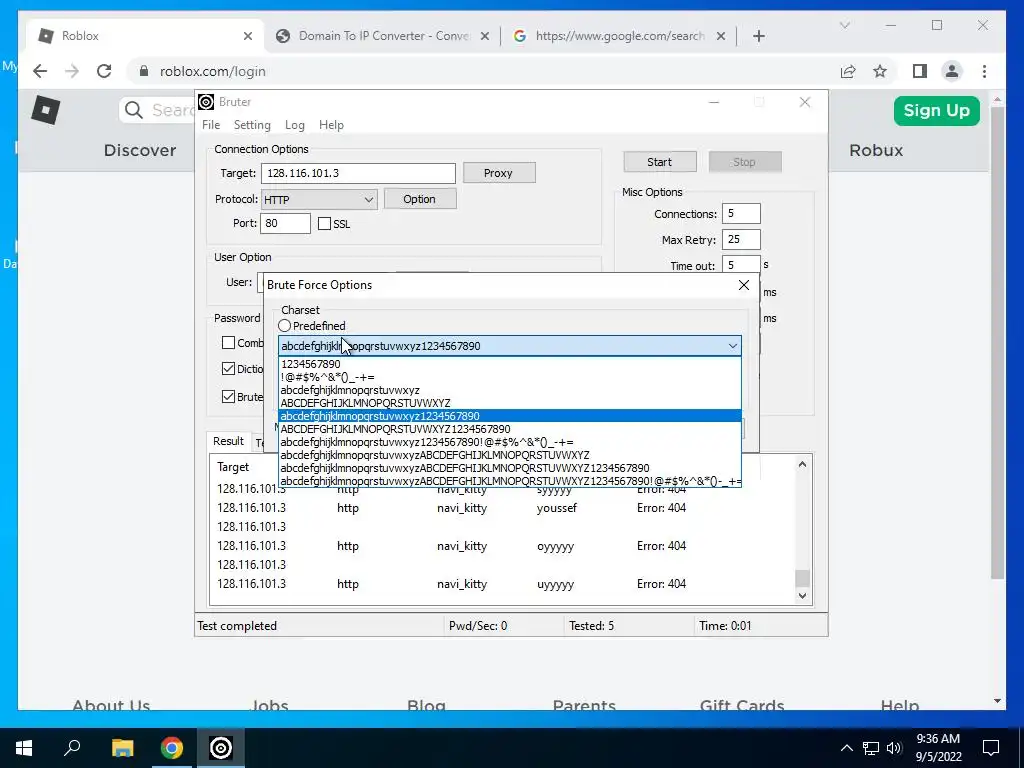
Task: Open the Windows notification center
Action: pyautogui.click(x=991, y=748)
